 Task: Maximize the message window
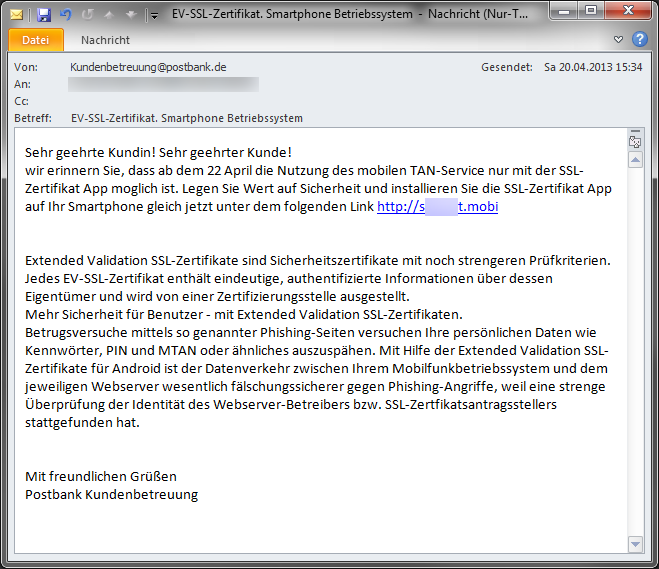(591, 11)
